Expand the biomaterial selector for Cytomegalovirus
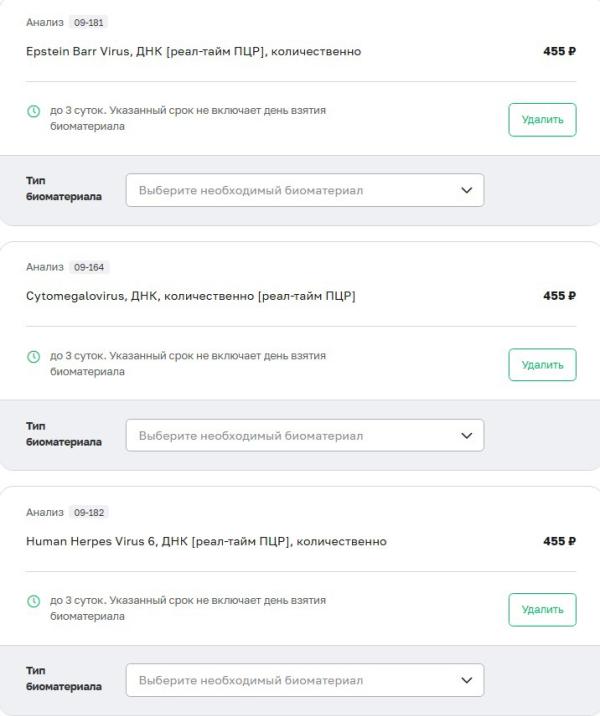This screenshot has height=716, width=600. (x=304, y=435)
